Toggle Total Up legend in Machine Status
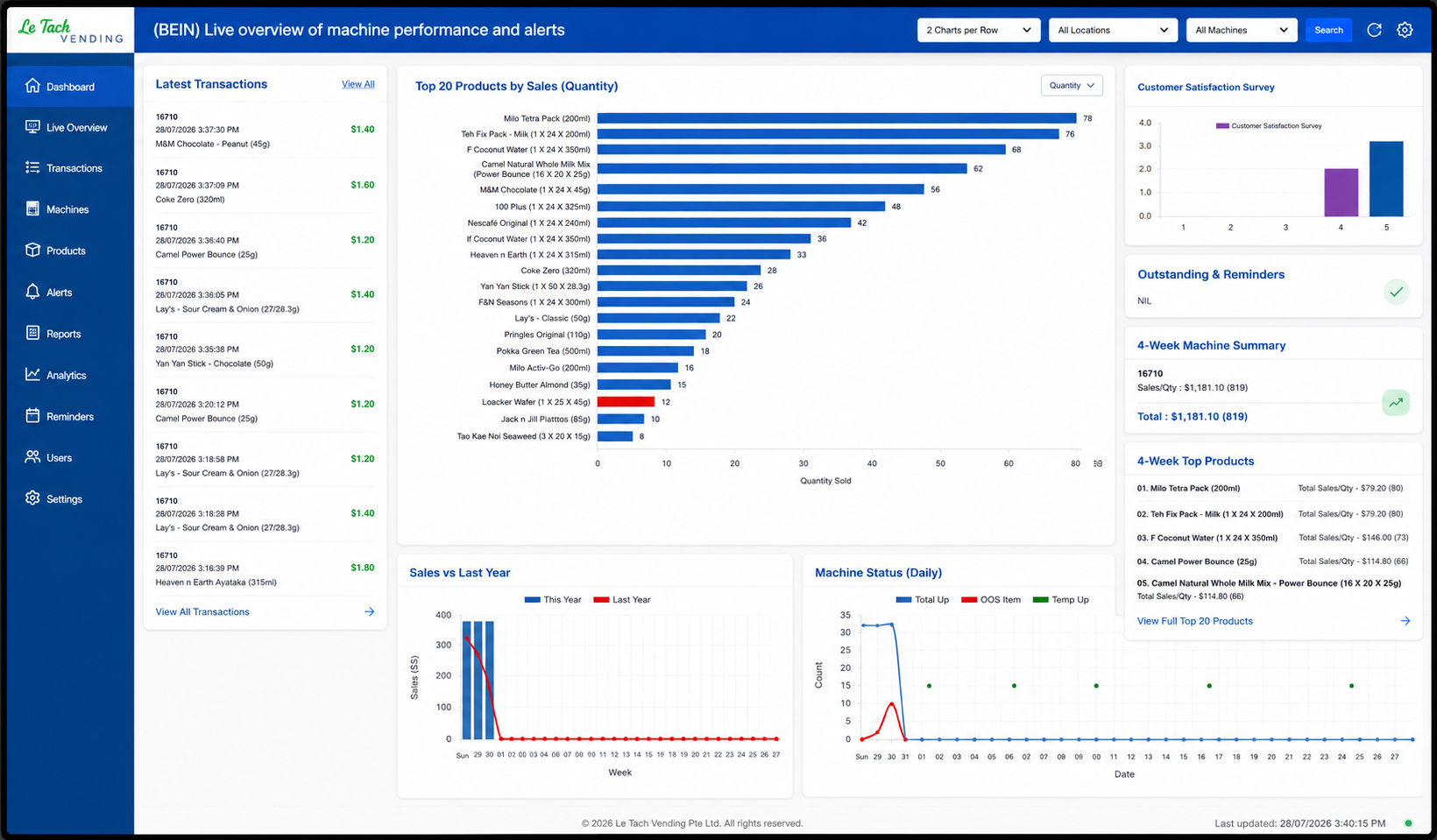The height and width of the screenshot is (840, 1437). [x=923, y=600]
